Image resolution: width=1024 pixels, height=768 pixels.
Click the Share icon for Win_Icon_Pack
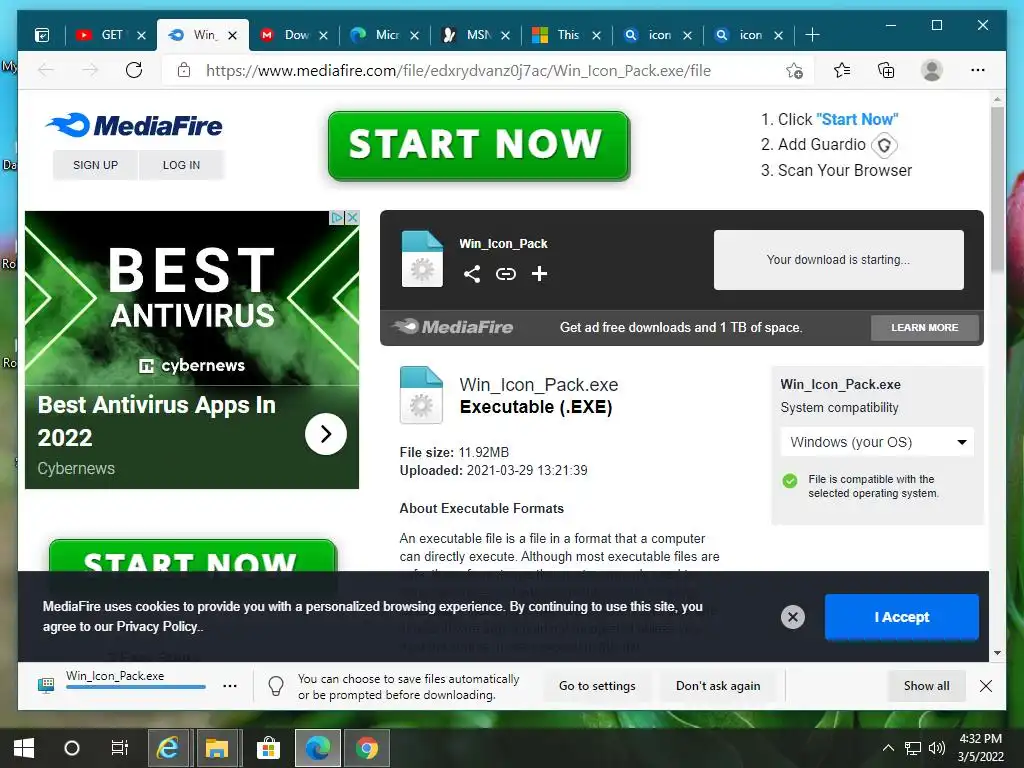pyautogui.click(x=472, y=274)
